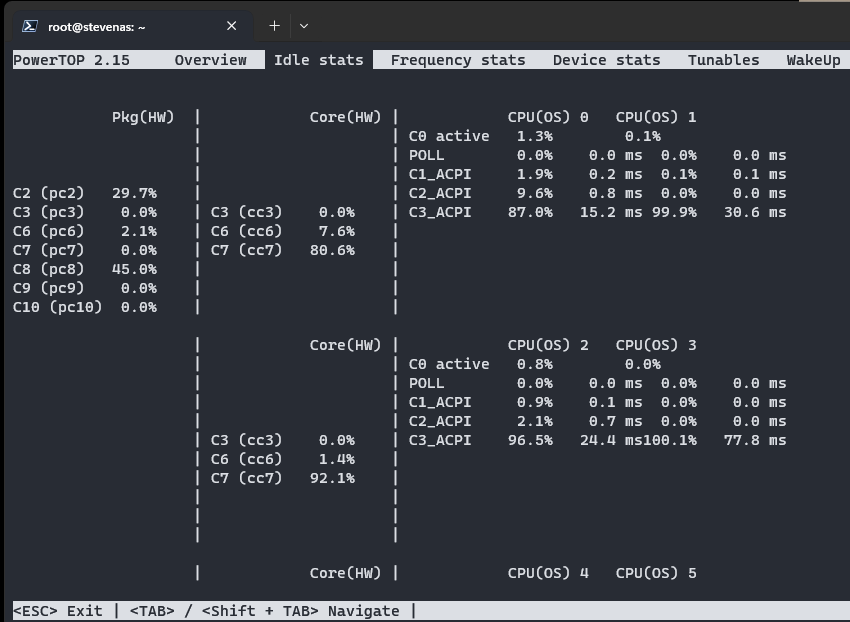The width and height of the screenshot is (850, 622).
Task: Click the C0 active 1.3% value
Action: (535, 136)
